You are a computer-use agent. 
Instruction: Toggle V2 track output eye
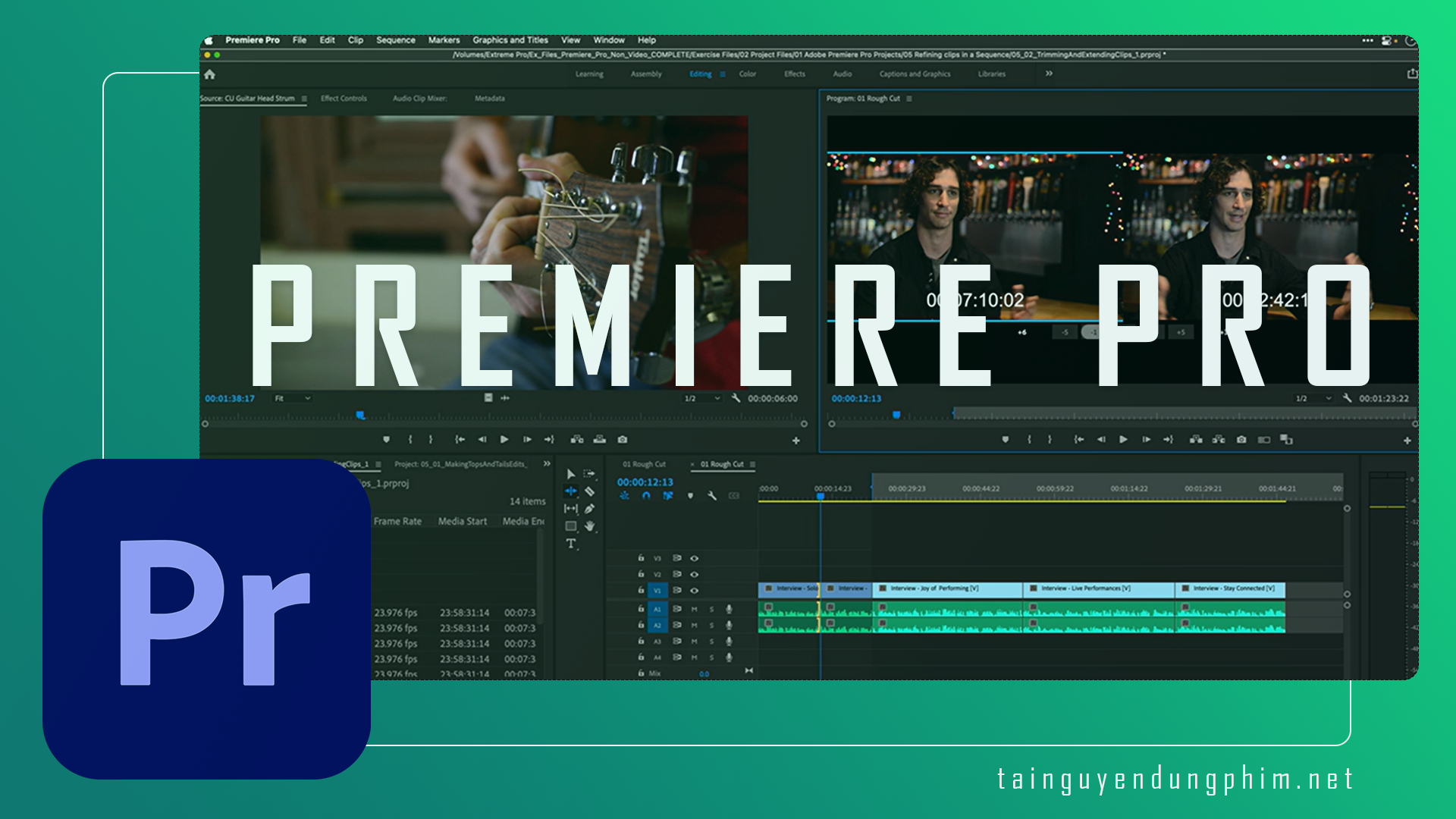(x=694, y=574)
